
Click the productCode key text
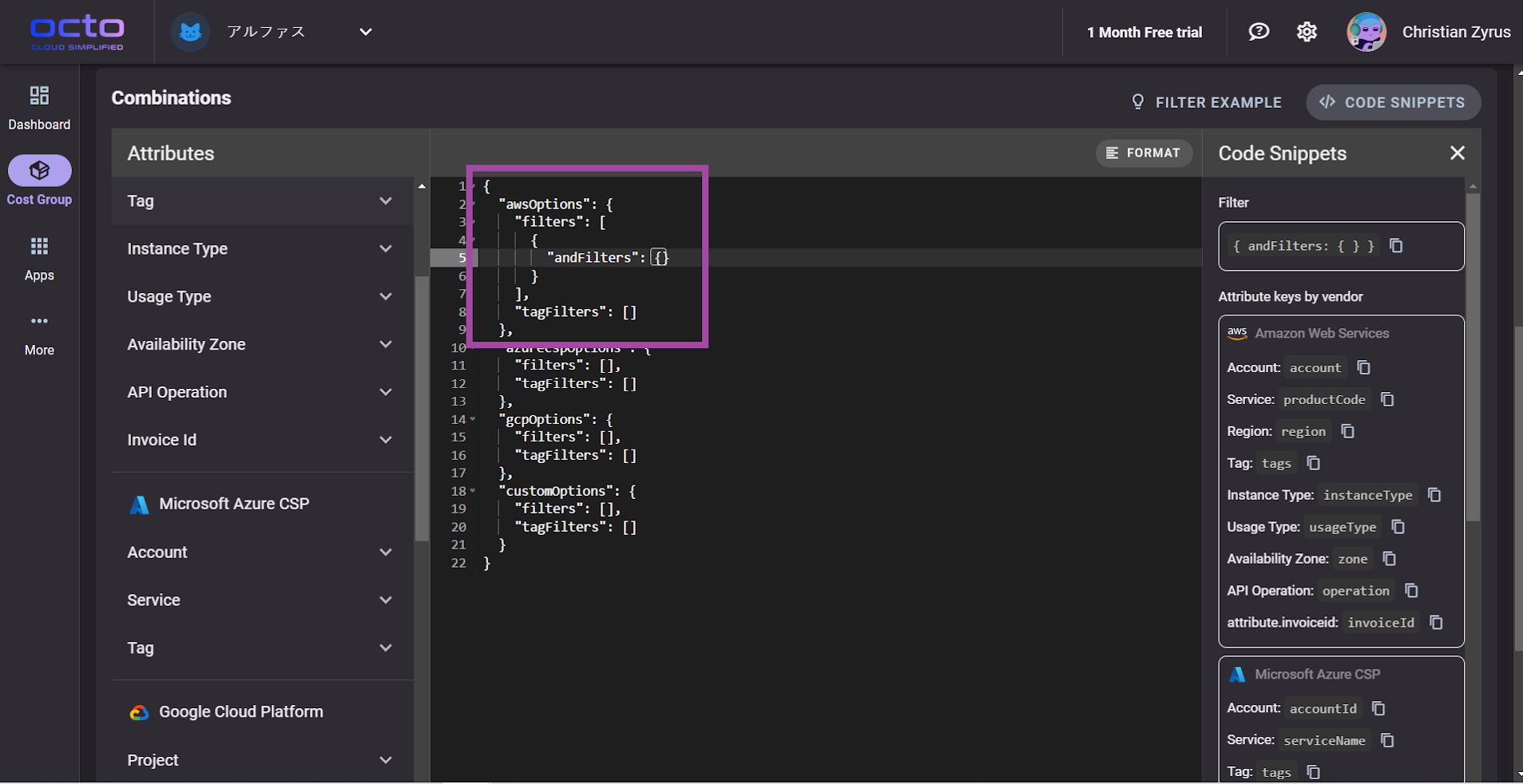tap(1324, 399)
